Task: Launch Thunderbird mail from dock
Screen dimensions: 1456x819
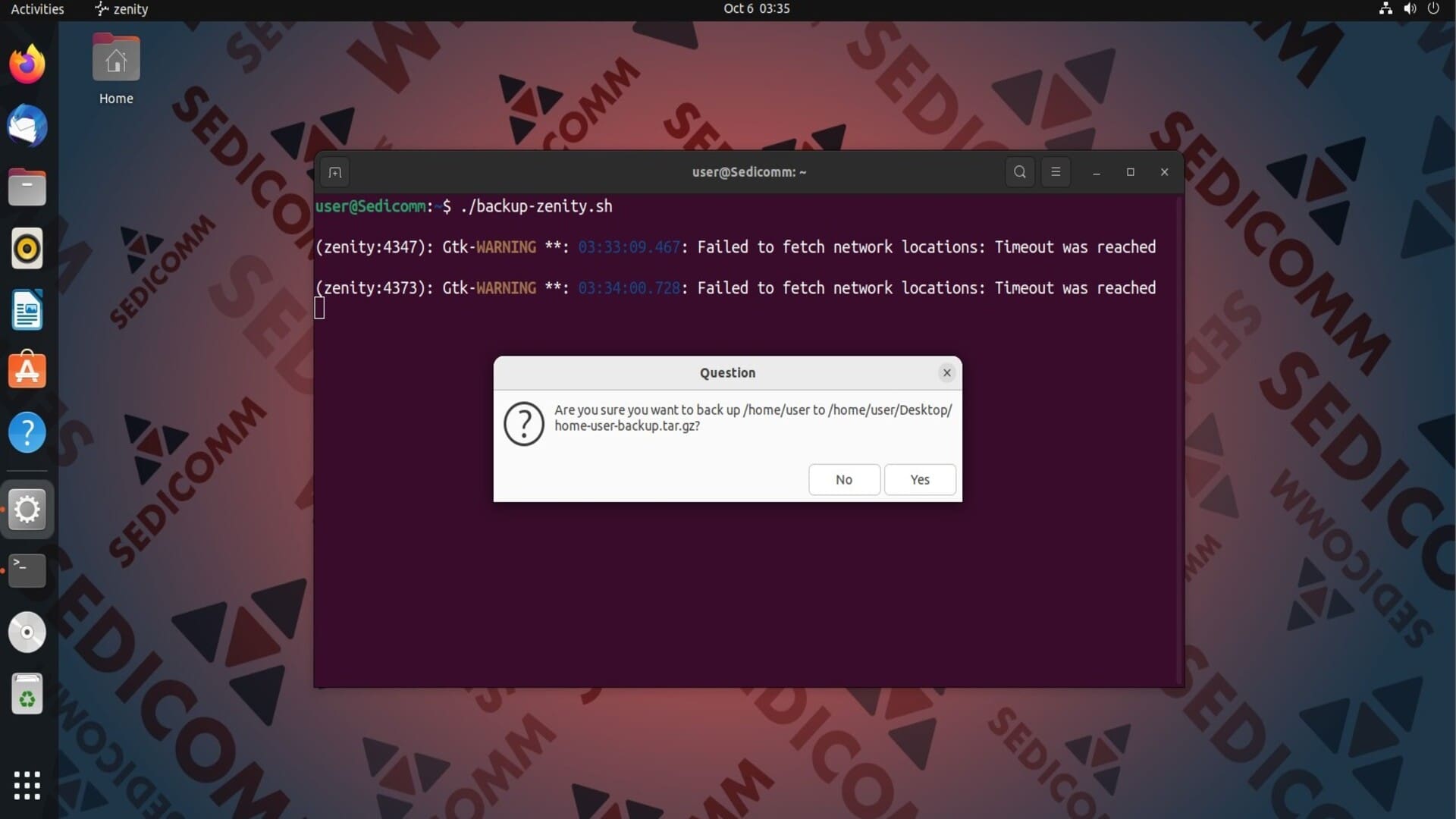Action: [27, 126]
